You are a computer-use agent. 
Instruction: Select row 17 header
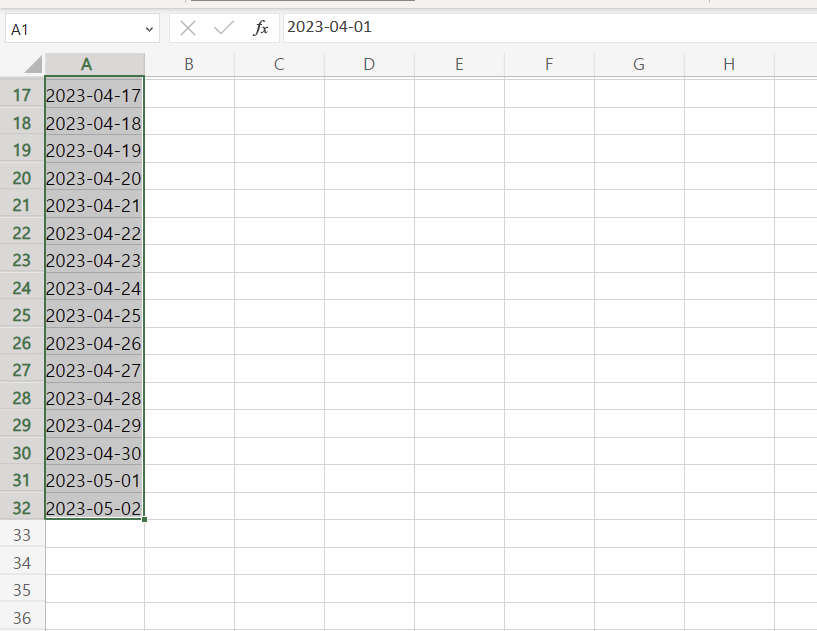point(22,94)
